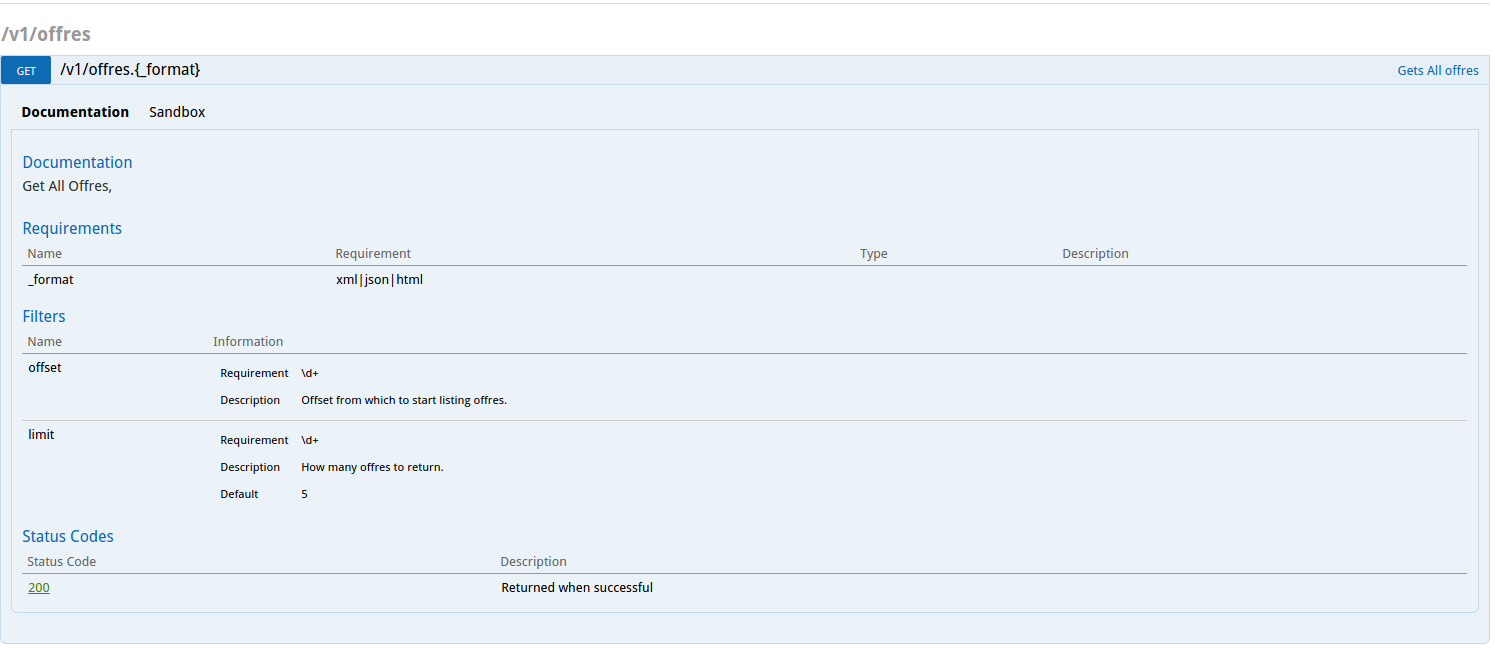
Task: Click the limit filter name
Action: (41, 435)
